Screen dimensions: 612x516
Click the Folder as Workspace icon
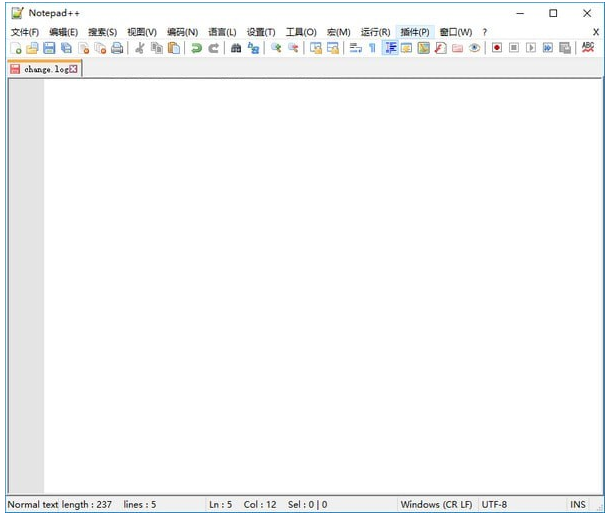(x=457, y=48)
